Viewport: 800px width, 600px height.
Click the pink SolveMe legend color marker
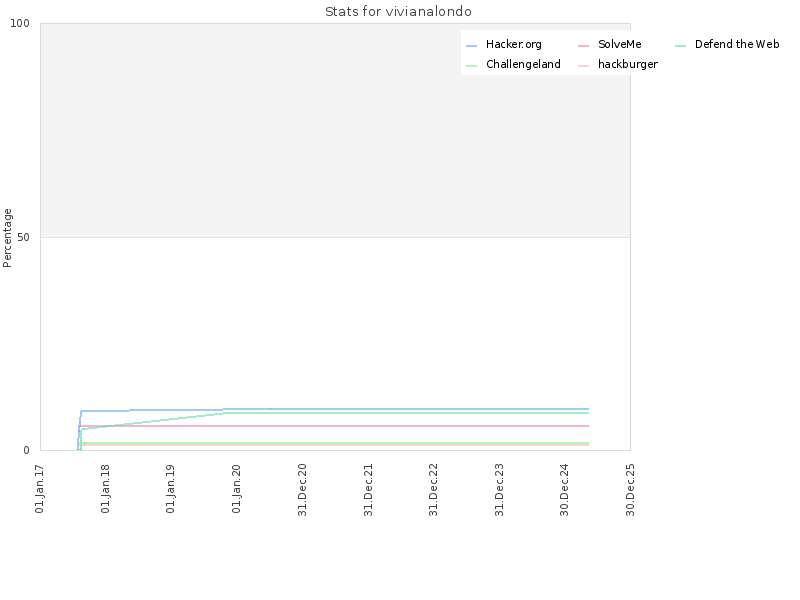(x=583, y=46)
